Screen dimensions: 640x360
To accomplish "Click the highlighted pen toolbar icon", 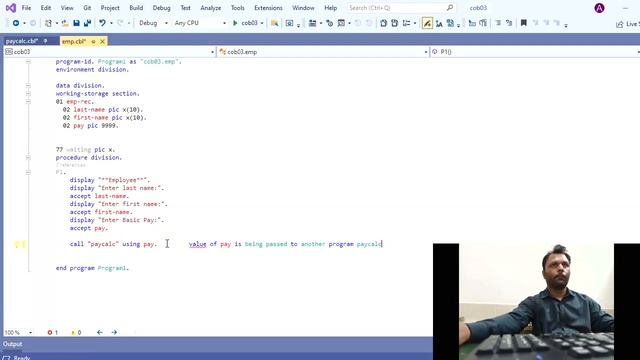I will coord(427,23).
